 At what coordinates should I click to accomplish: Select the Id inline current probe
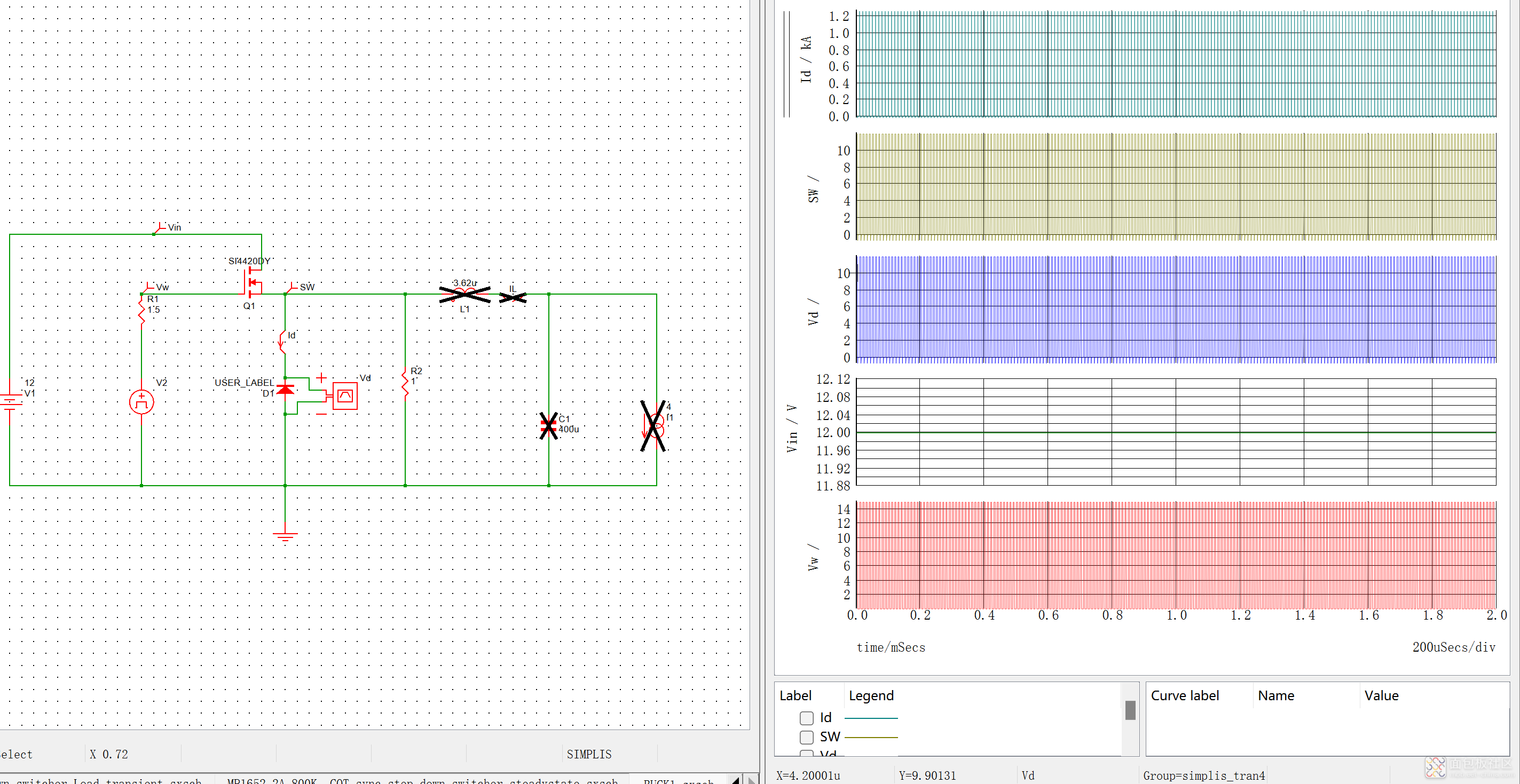tap(282, 341)
